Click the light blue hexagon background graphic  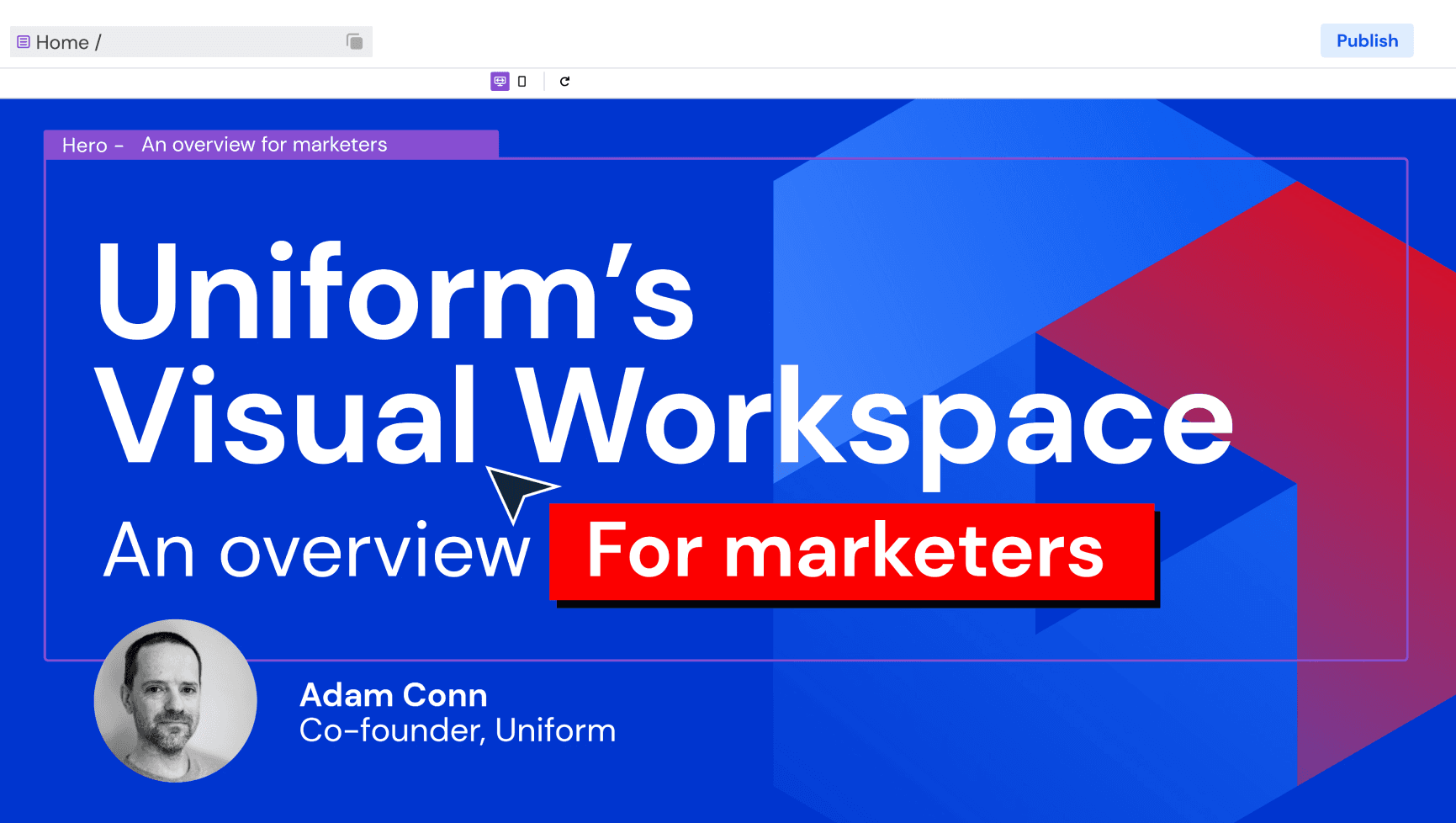(925, 252)
